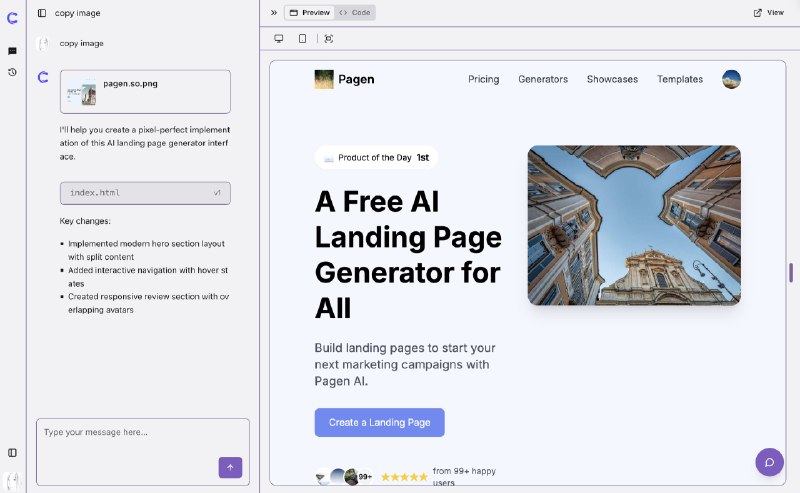Collapse the chat panel with the double chevron
This screenshot has width=800, height=493.
tap(274, 13)
